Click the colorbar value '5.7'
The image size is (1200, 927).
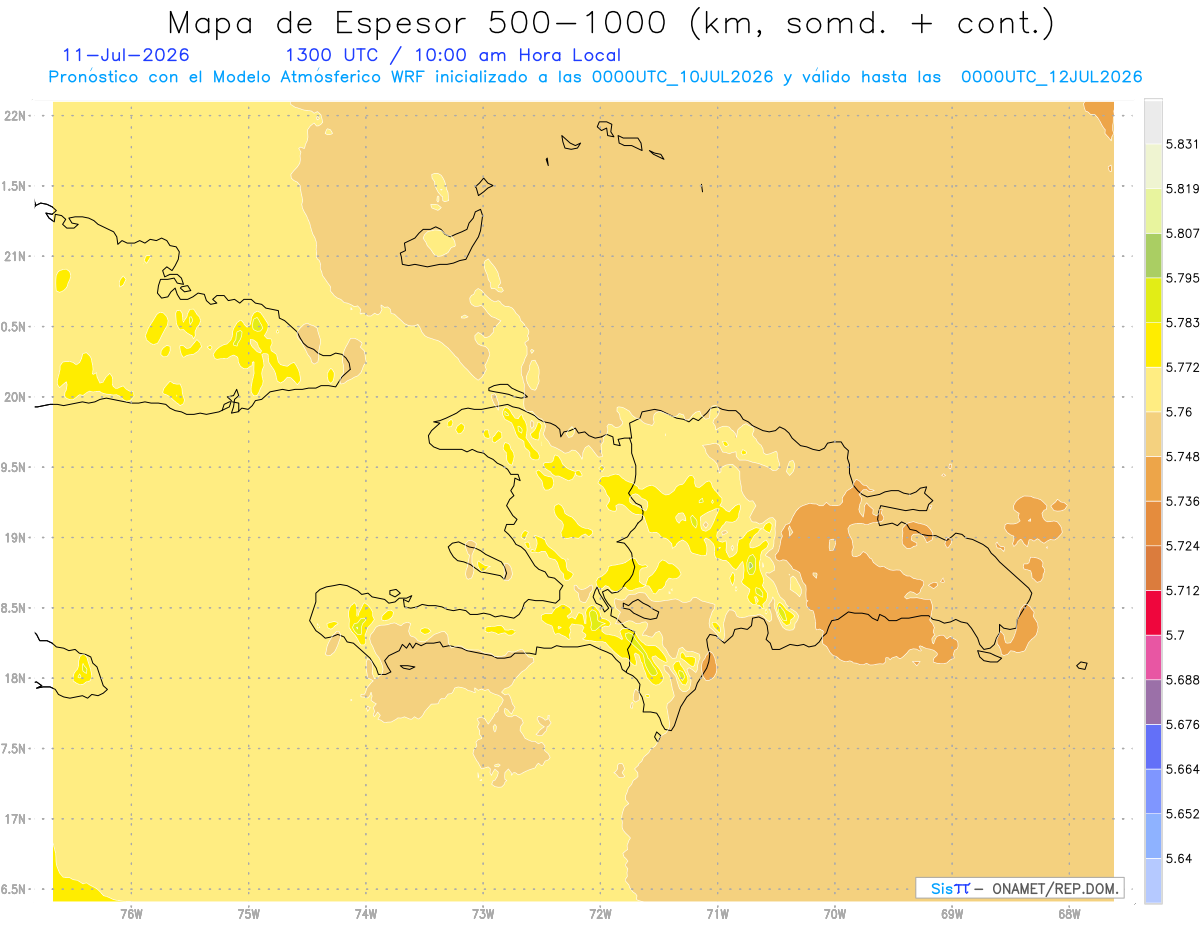coord(1175,635)
